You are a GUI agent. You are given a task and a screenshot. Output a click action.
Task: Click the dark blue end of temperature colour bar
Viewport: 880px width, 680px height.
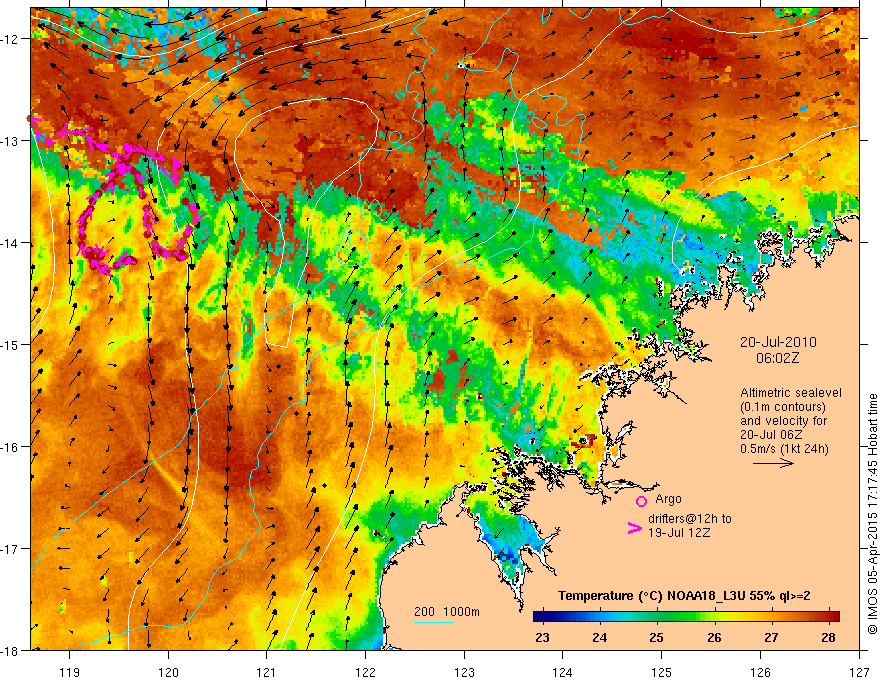point(538,617)
